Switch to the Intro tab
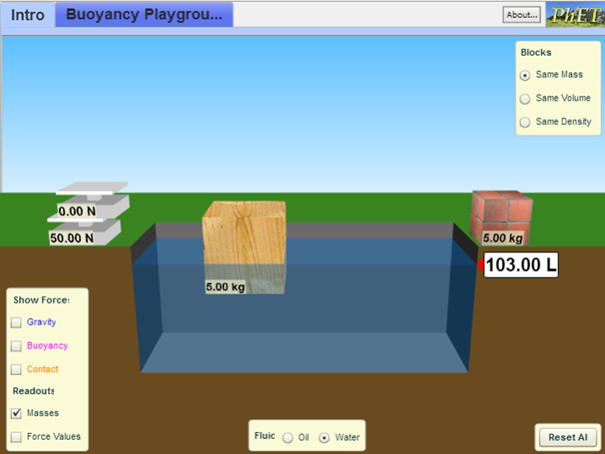Image resolution: width=605 pixels, height=454 pixels. [28, 15]
